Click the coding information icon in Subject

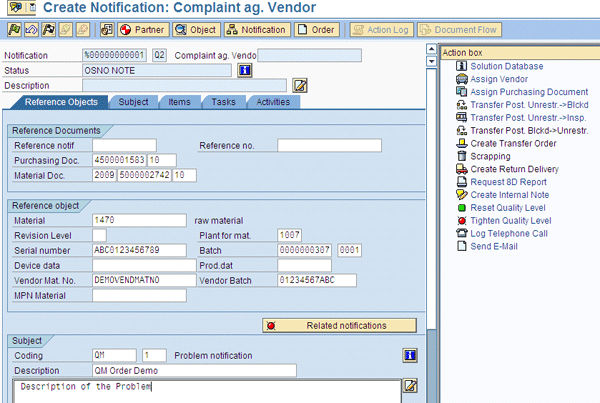[x=409, y=355]
